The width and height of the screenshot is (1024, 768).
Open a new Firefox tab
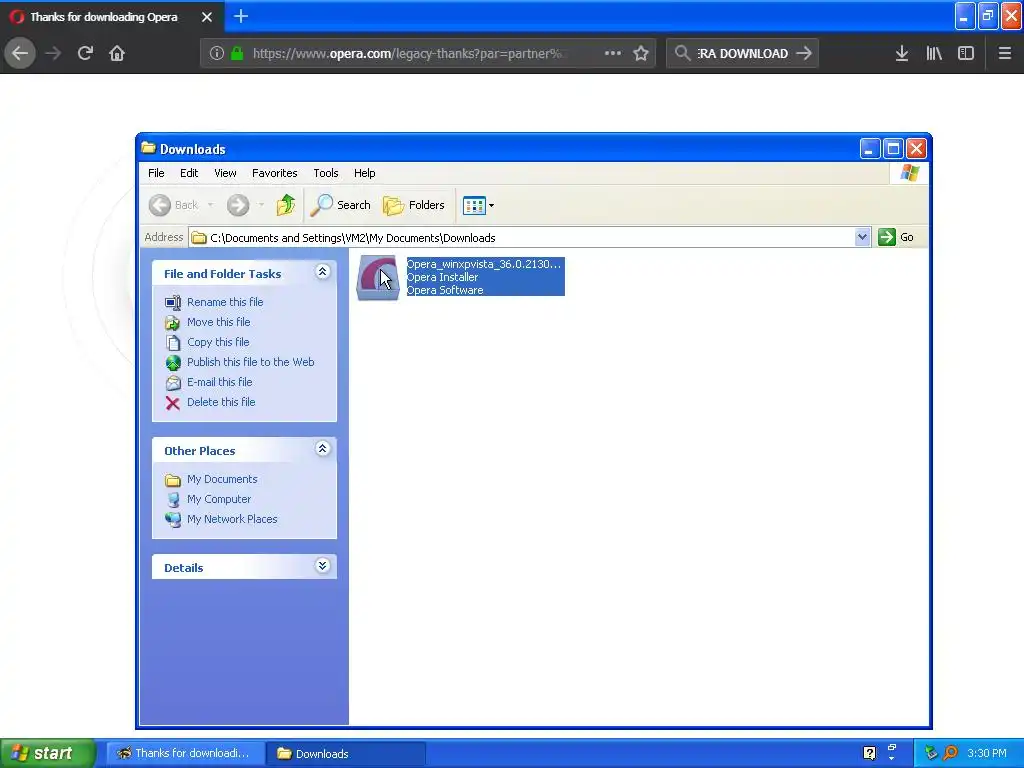point(241,16)
